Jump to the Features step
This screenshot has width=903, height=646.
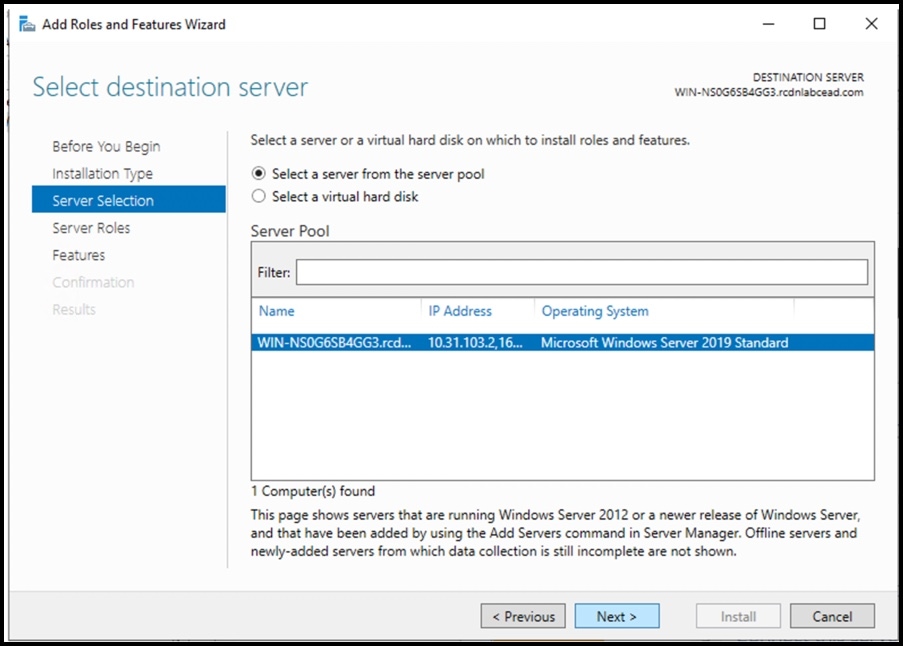(79, 255)
